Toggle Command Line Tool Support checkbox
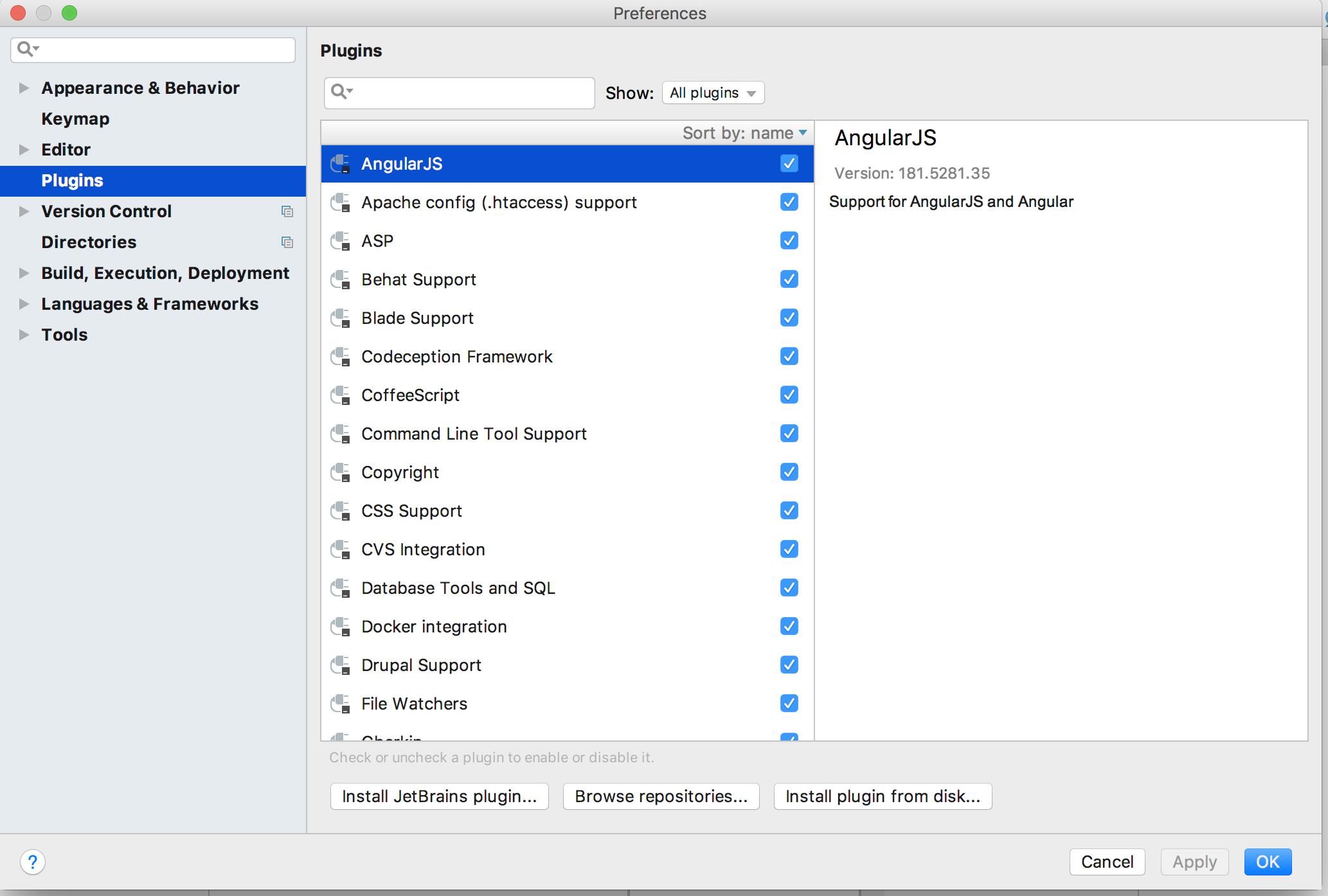 pos(789,434)
